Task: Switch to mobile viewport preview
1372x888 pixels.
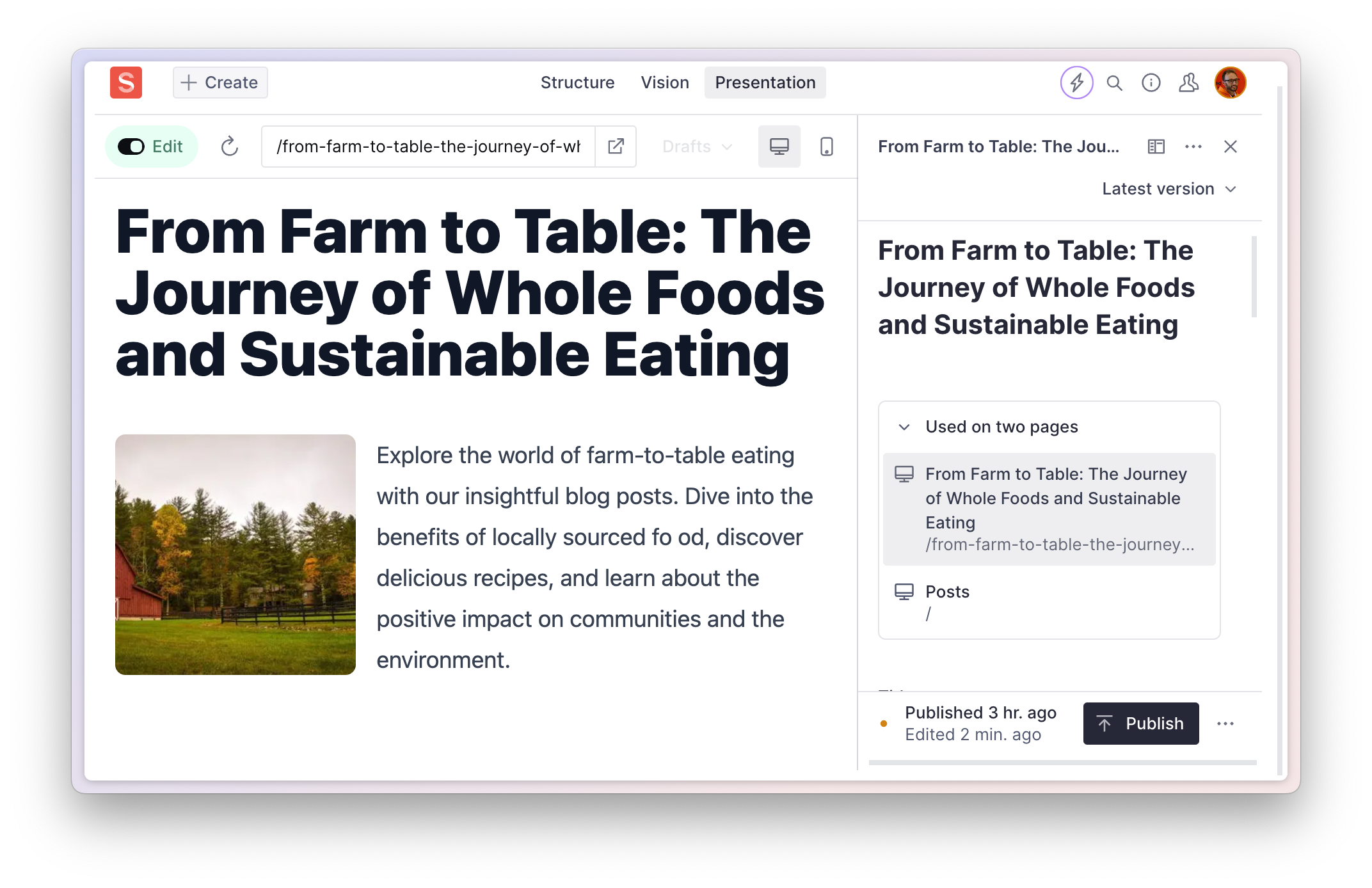Action: pos(826,147)
